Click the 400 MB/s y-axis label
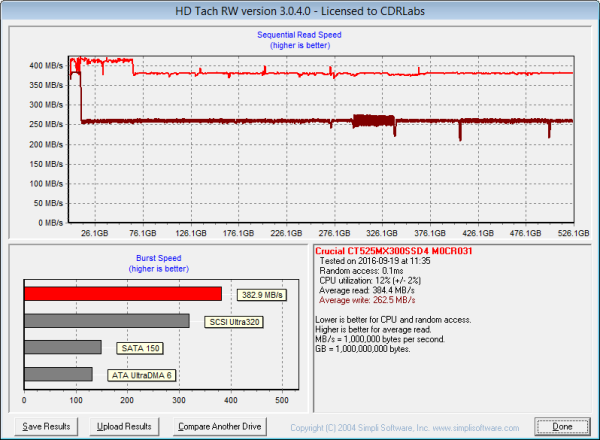The image size is (600, 440). (x=46, y=66)
